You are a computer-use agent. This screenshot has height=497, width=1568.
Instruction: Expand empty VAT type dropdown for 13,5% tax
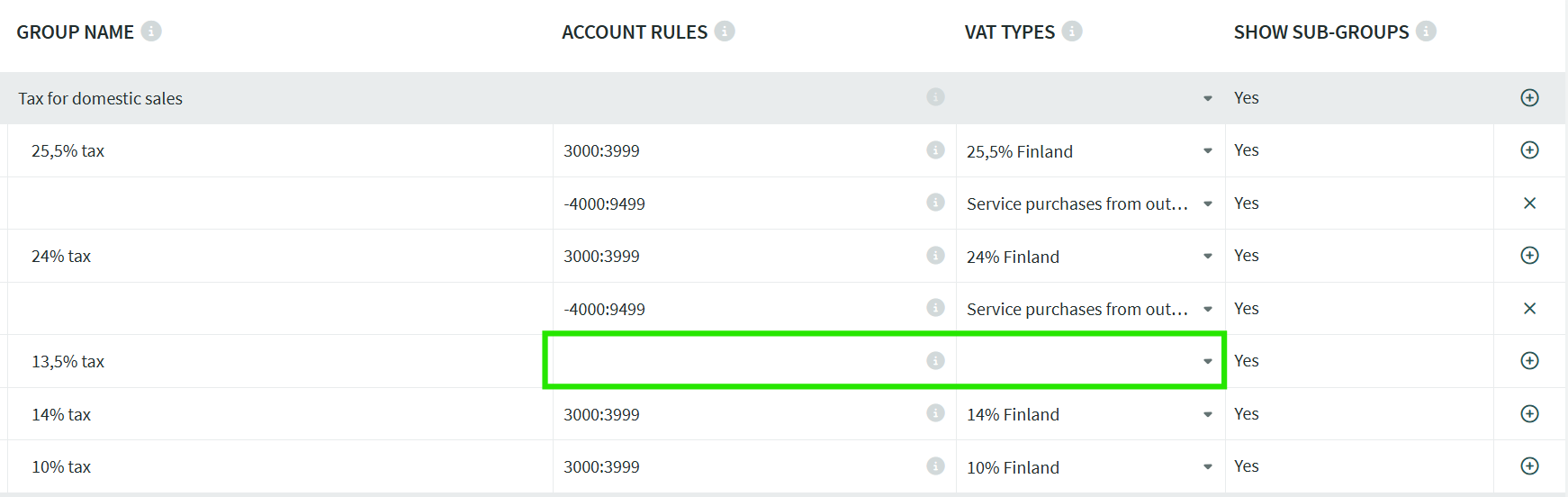[x=1207, y=362]
